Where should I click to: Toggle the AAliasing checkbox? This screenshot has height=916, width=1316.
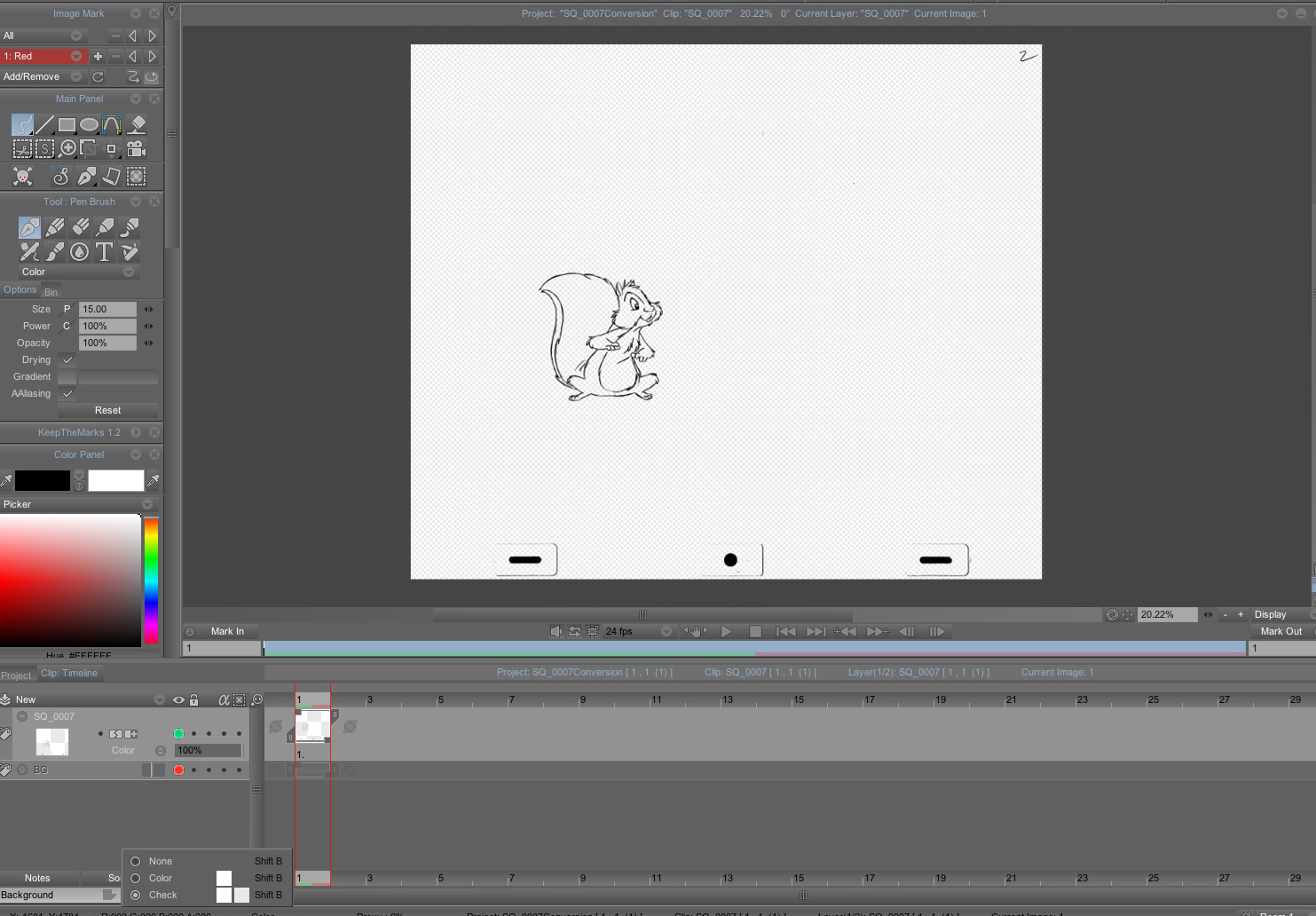(x=67, y=393)
